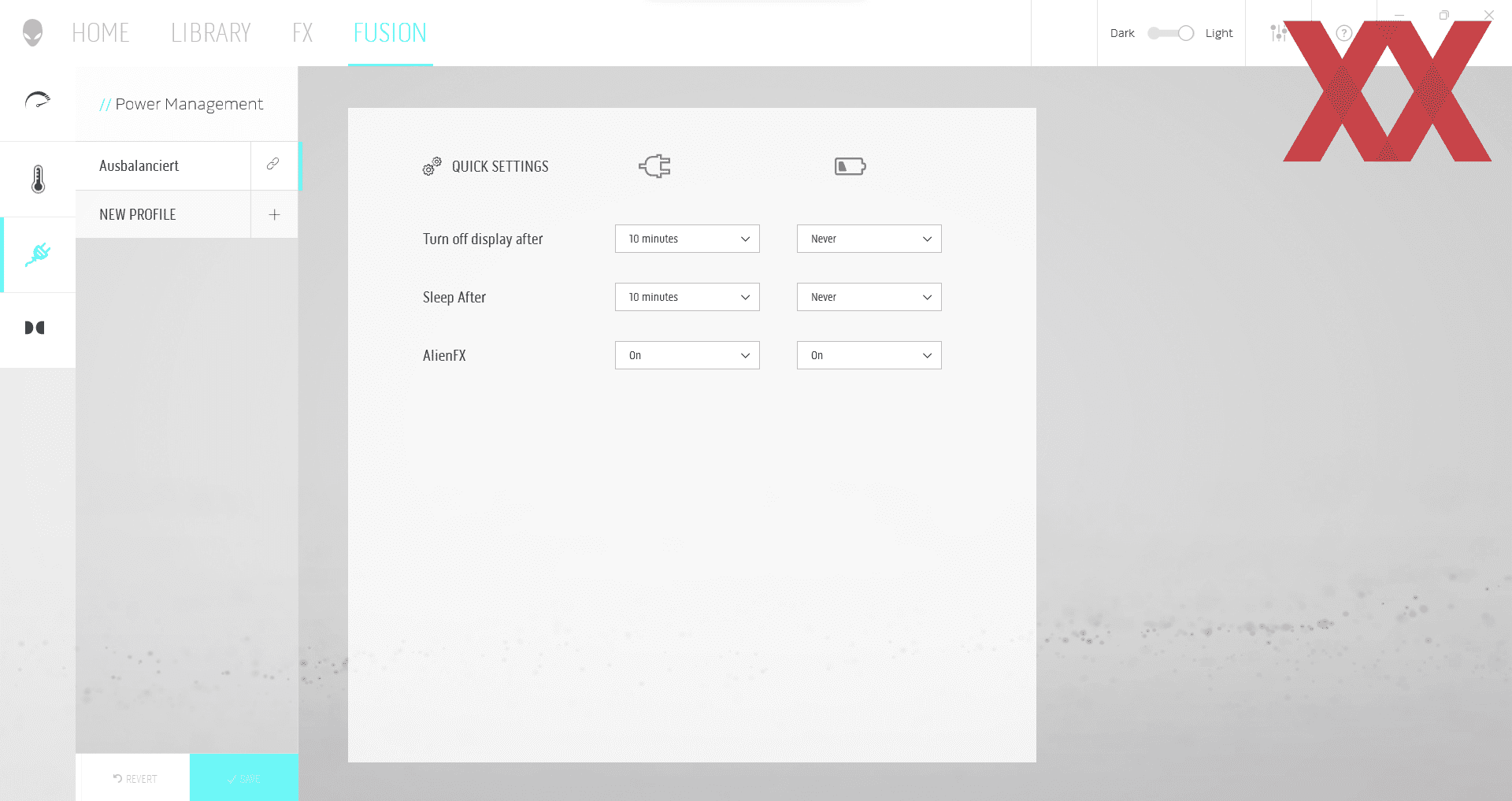Minimize the application window
1512x801 pixels.
(1399, 15)
